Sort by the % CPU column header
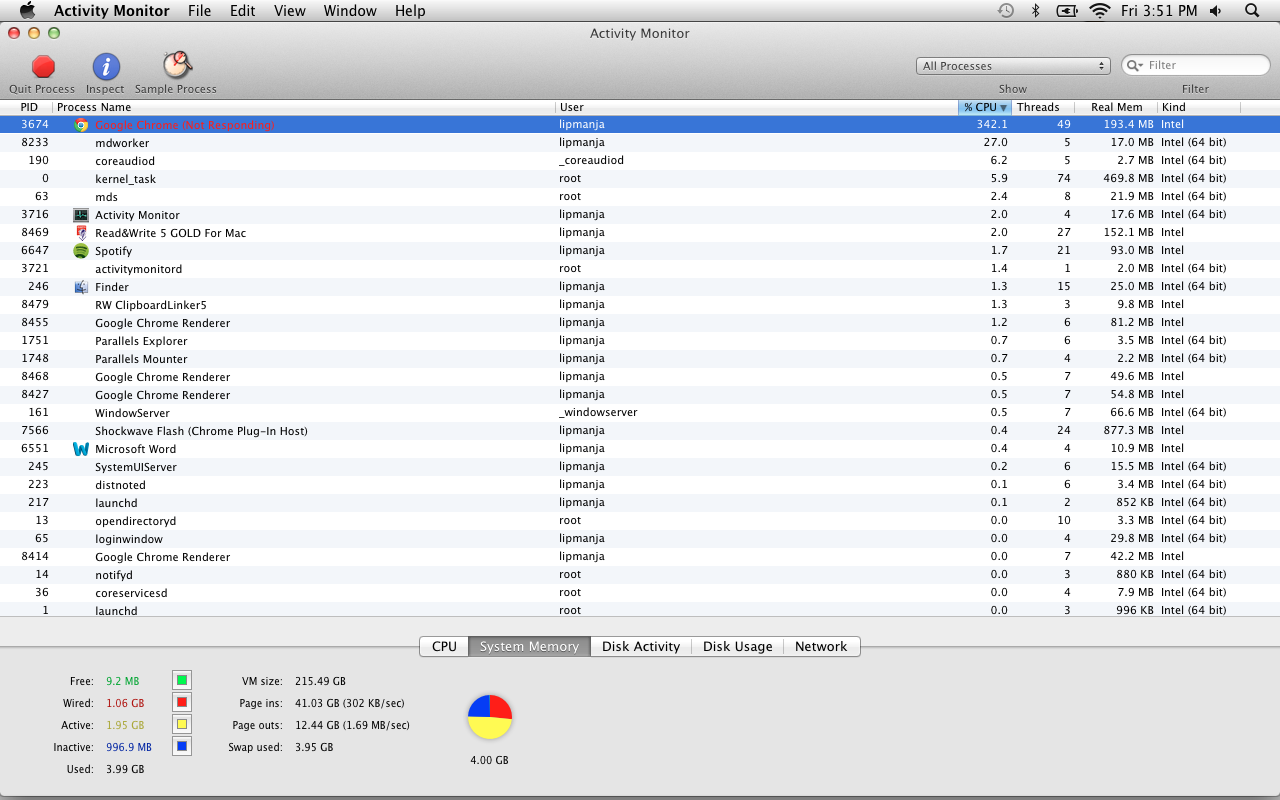 tap(985, 107)
